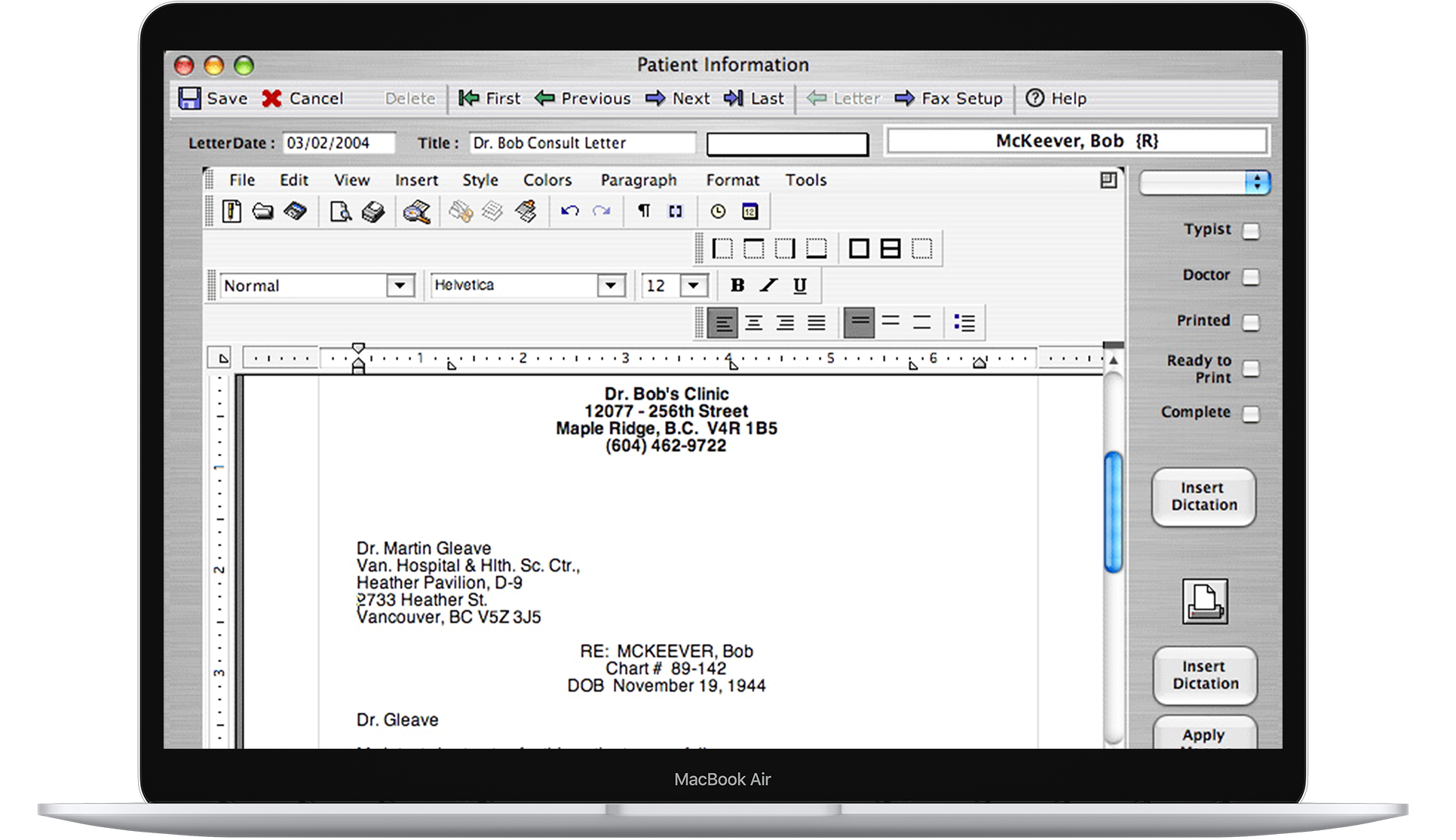This screenshot has width=1456, height=840.
Task: Center align text
Action: 753,323
